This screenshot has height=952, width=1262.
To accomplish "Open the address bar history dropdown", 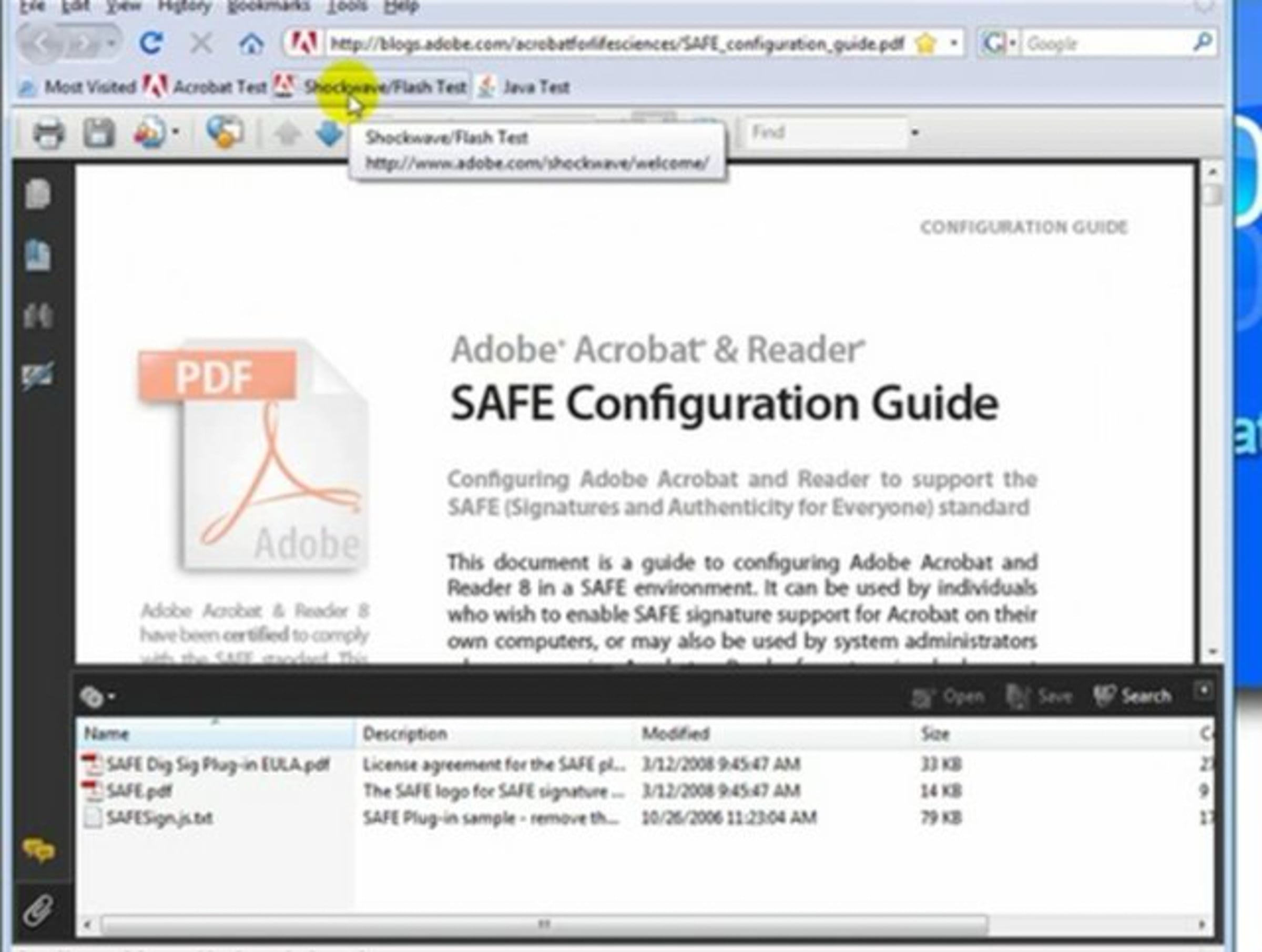I will point(953,43).
